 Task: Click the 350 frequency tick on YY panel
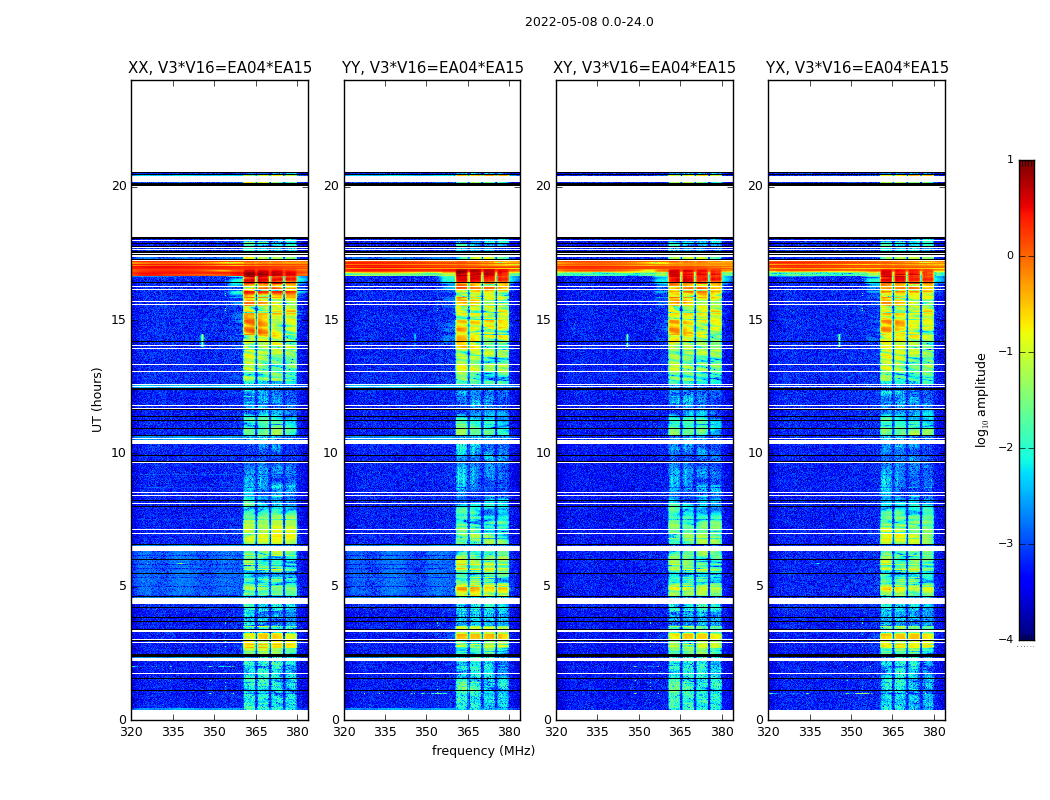(x=426, y=732)
